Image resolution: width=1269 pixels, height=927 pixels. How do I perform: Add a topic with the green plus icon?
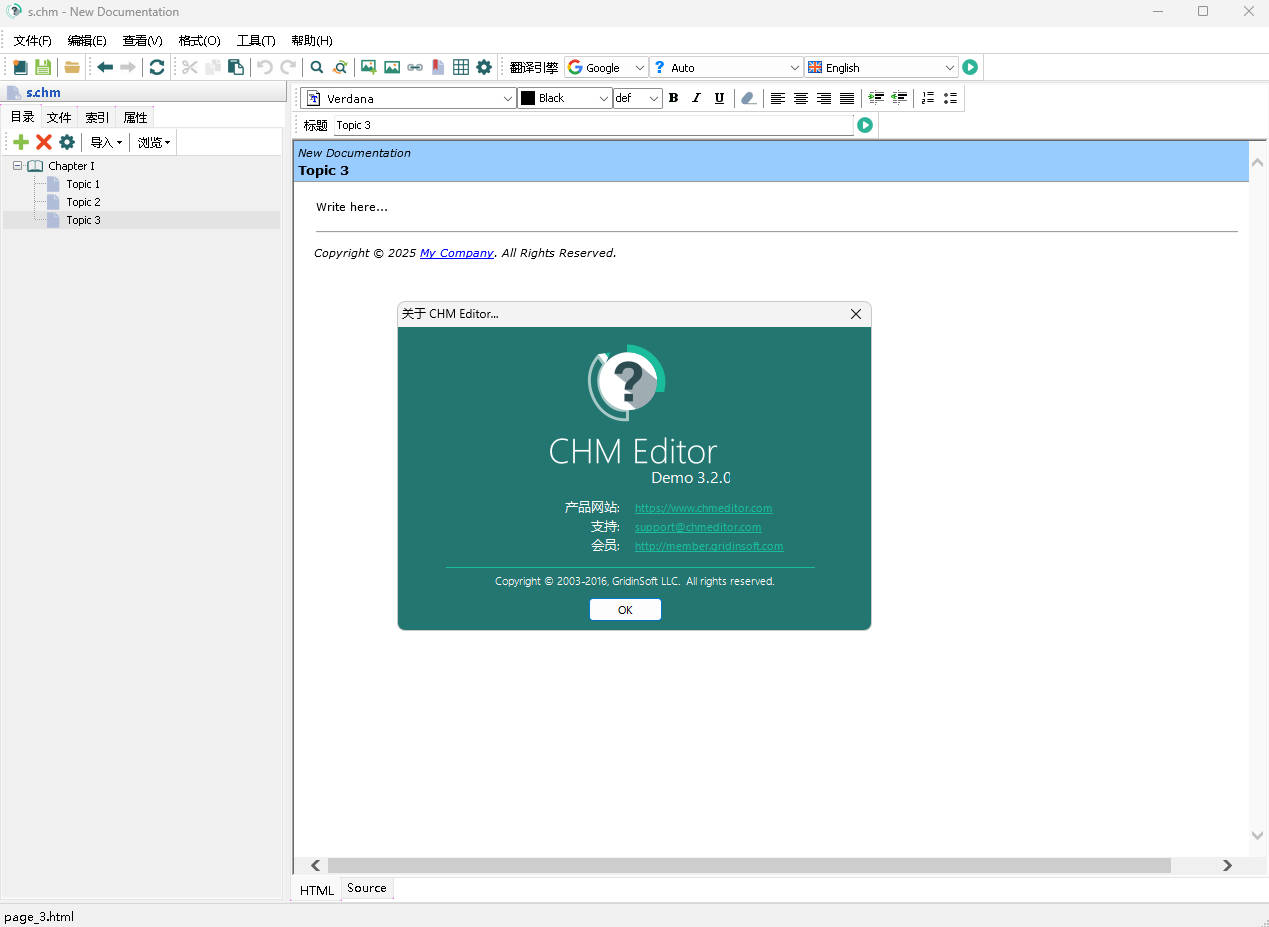[x=21, y=142]
